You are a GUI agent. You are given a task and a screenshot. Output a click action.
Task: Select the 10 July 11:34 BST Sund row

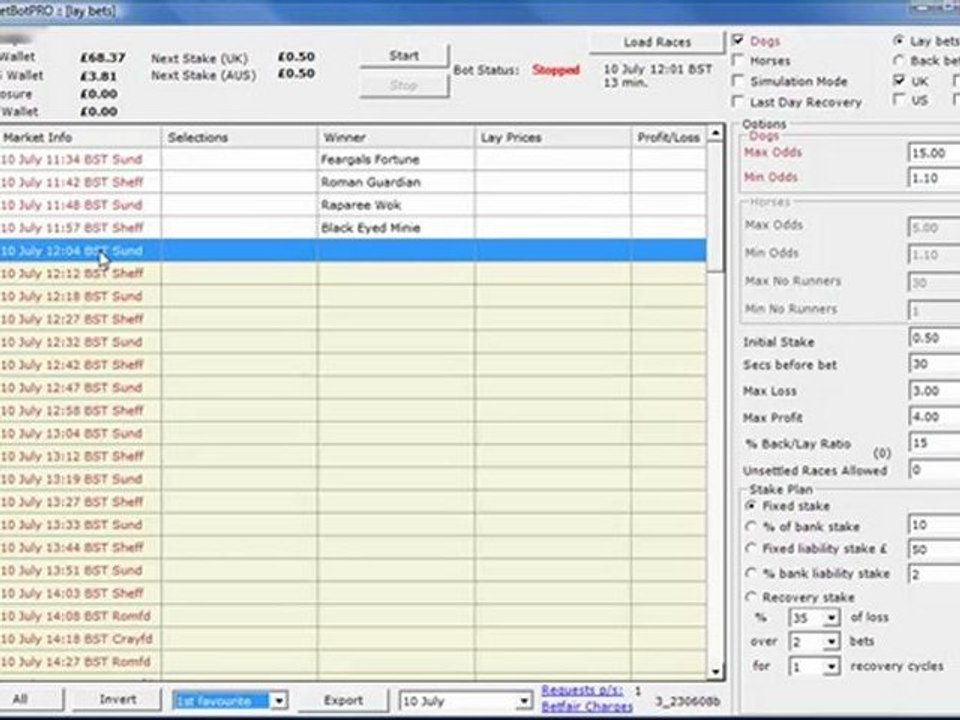(353, 159)
